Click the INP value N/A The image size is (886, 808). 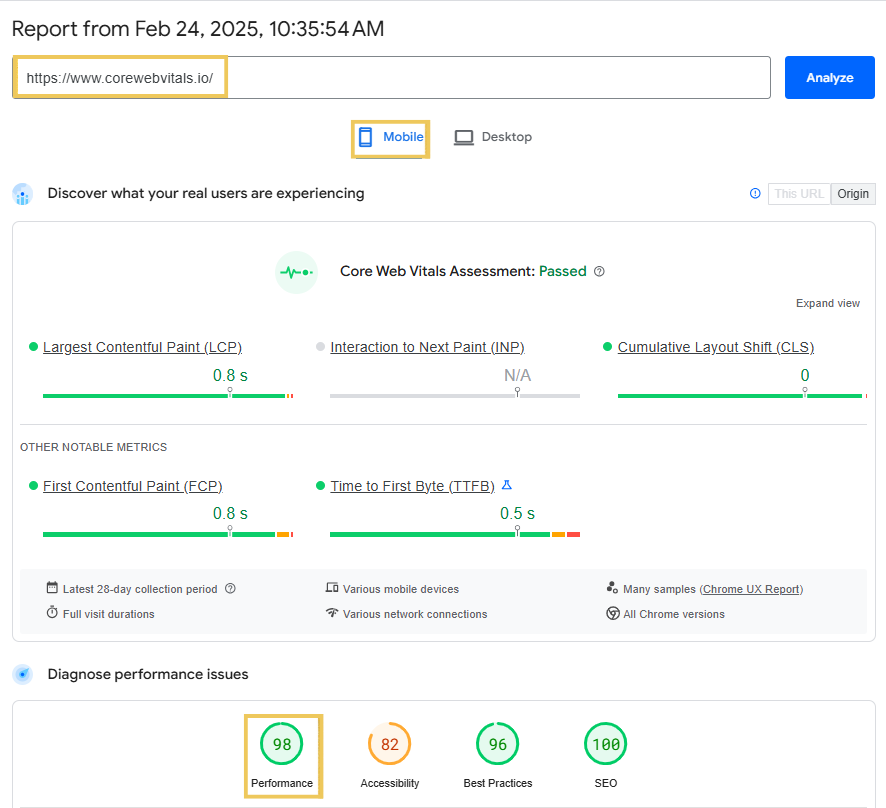tap(517, 375)
